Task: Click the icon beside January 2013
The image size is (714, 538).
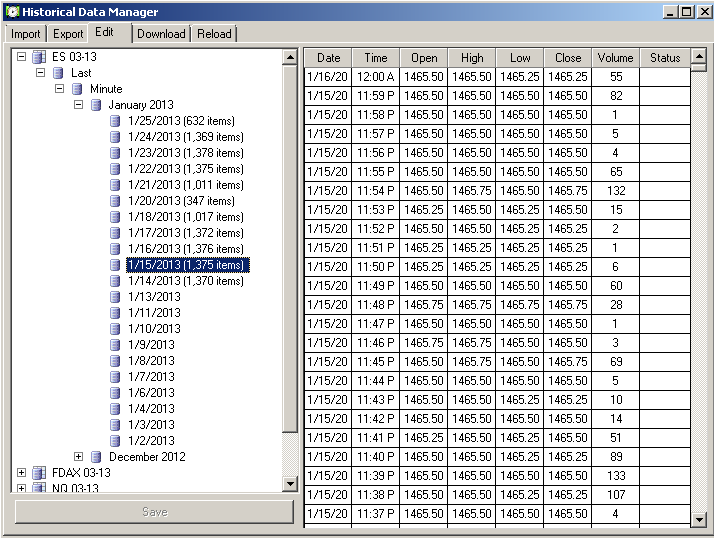Action: point(96,105)
